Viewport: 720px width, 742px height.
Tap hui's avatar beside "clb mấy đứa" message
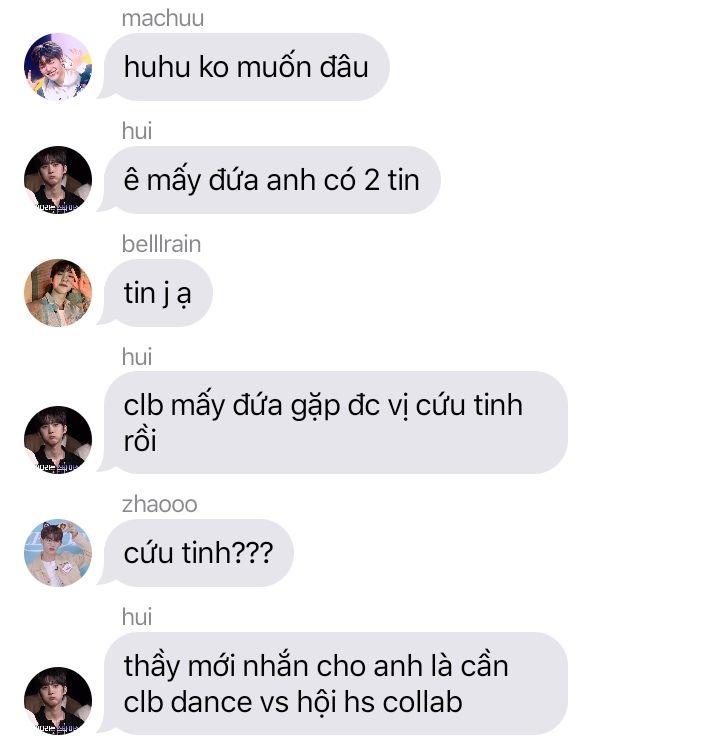pos(58,440)
